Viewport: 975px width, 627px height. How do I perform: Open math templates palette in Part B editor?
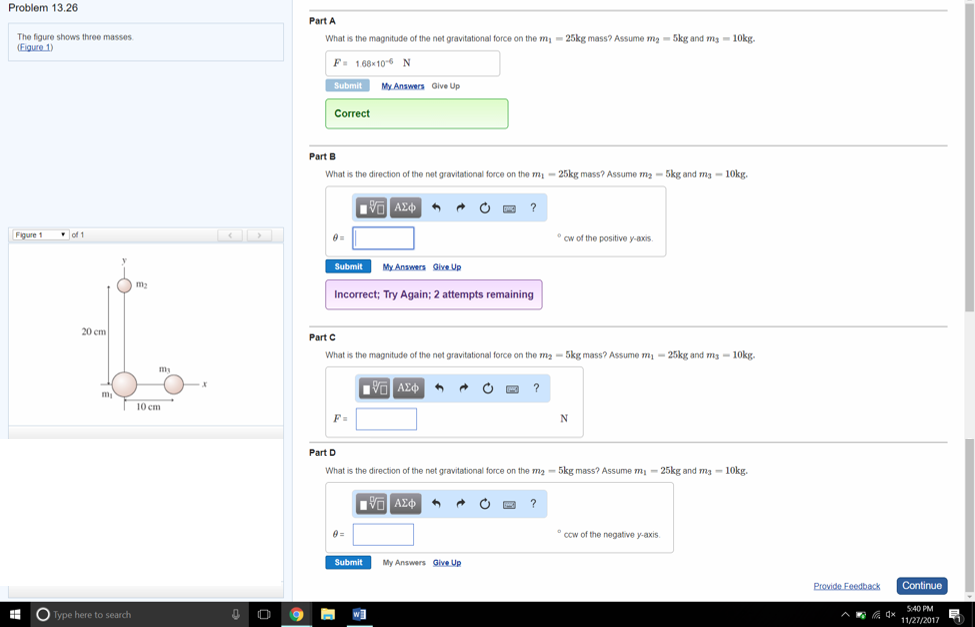(x=373, y=207)
